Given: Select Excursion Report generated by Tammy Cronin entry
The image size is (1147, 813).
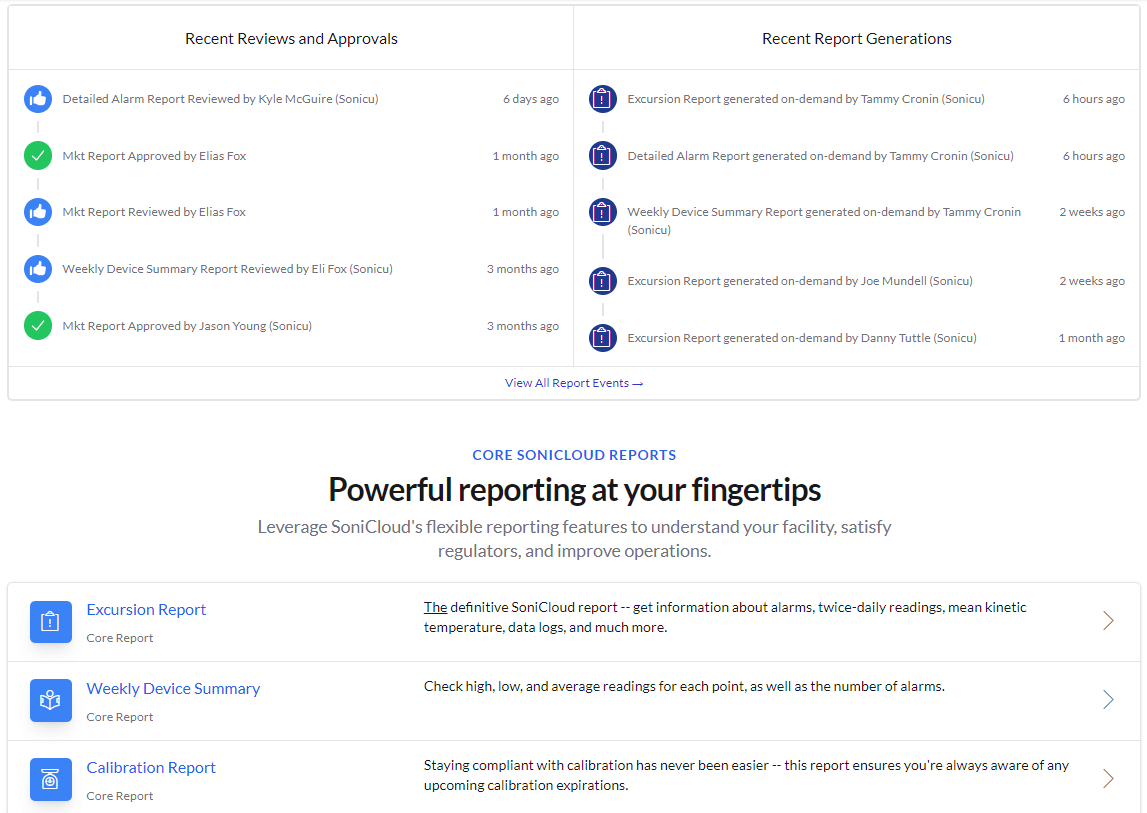Looking at the screenshot, I should [806, 99].
